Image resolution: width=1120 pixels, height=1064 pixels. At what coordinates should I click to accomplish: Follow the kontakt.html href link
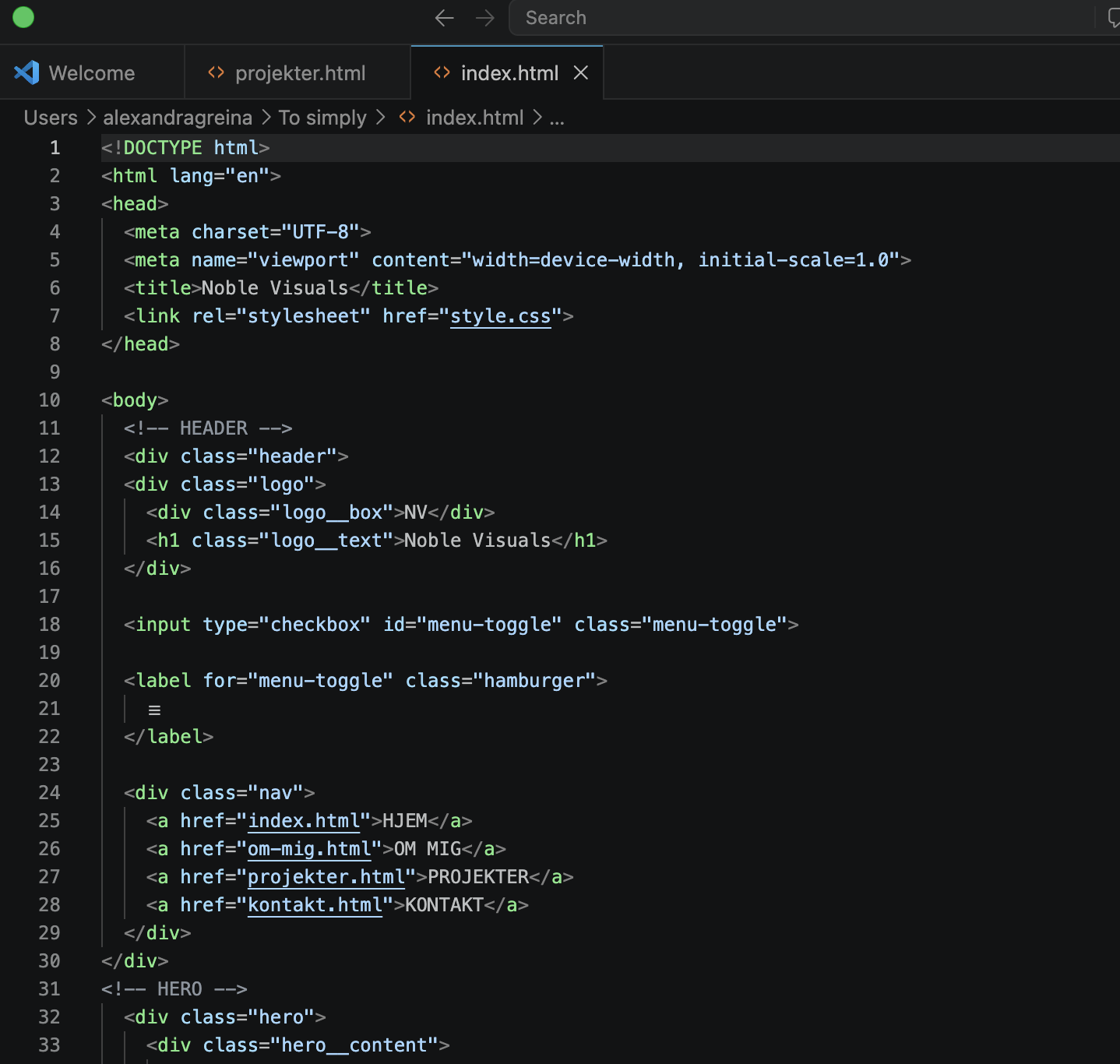click(315, 905)
